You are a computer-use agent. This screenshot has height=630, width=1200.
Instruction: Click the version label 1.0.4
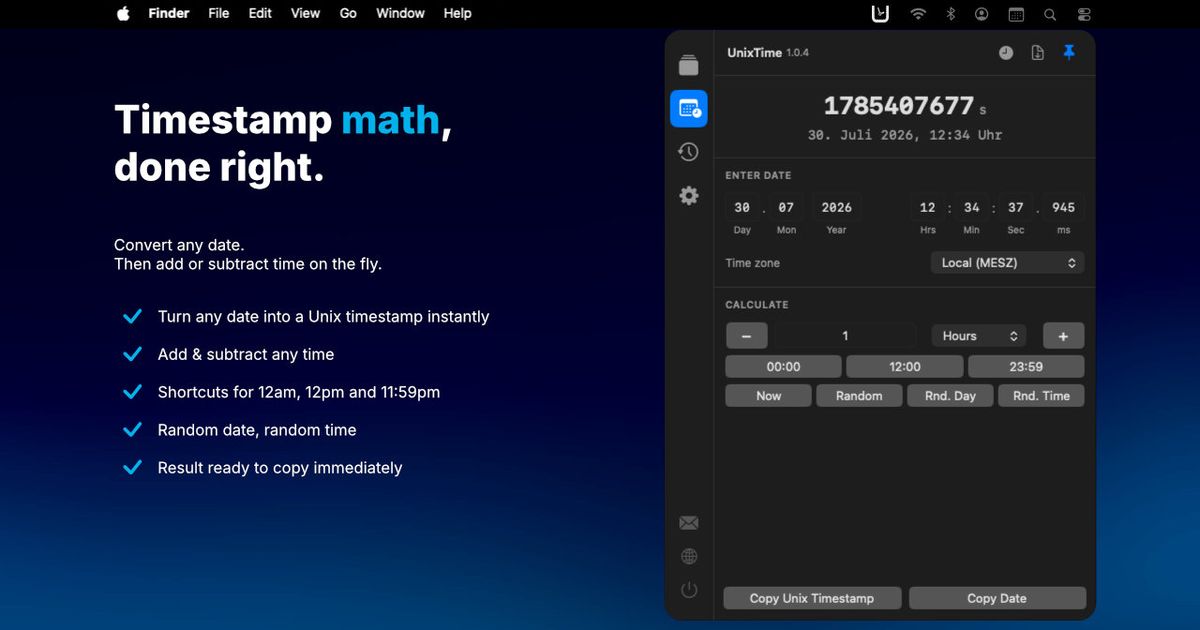(798, 53)
